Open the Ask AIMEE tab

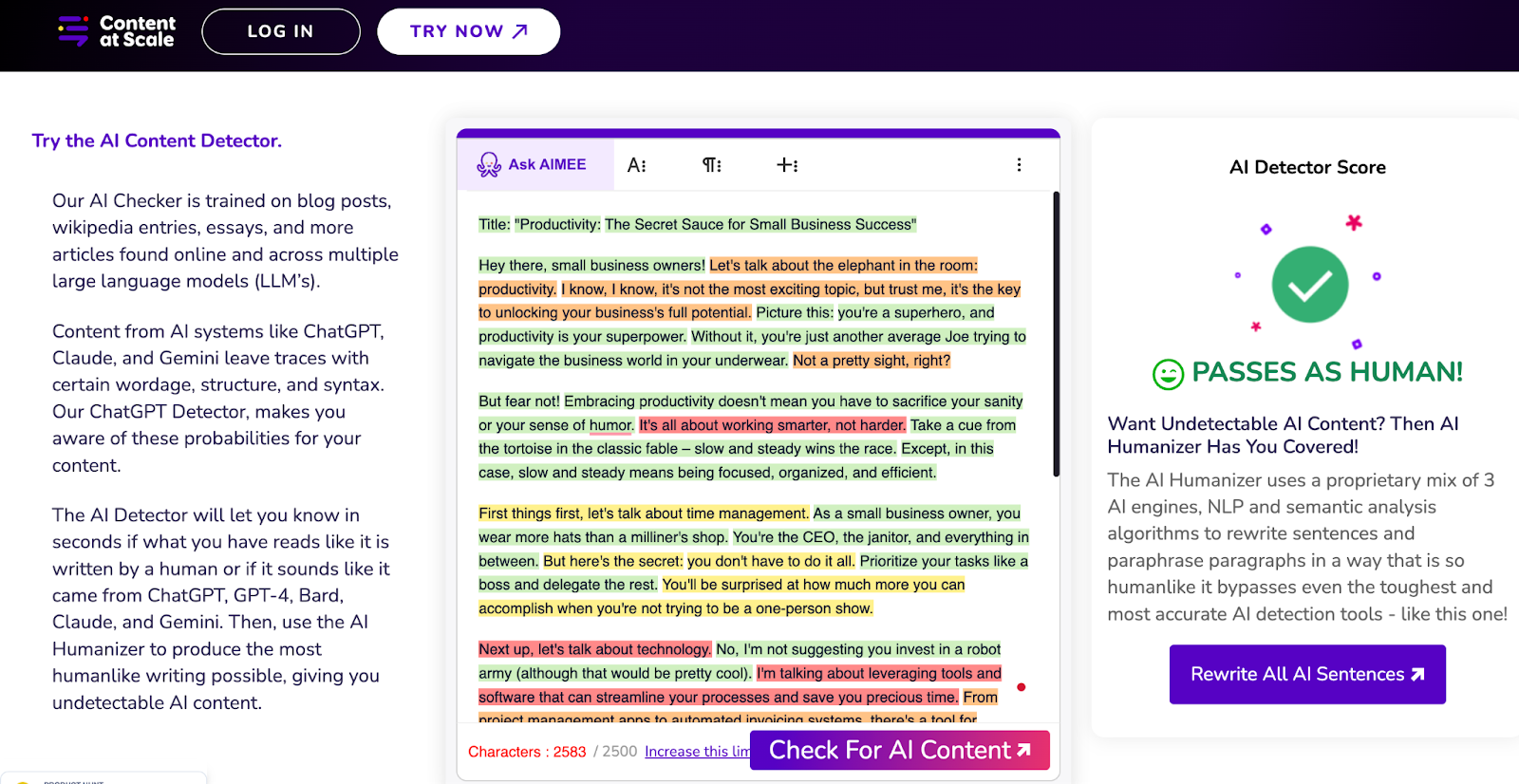(x=534, y=164)
